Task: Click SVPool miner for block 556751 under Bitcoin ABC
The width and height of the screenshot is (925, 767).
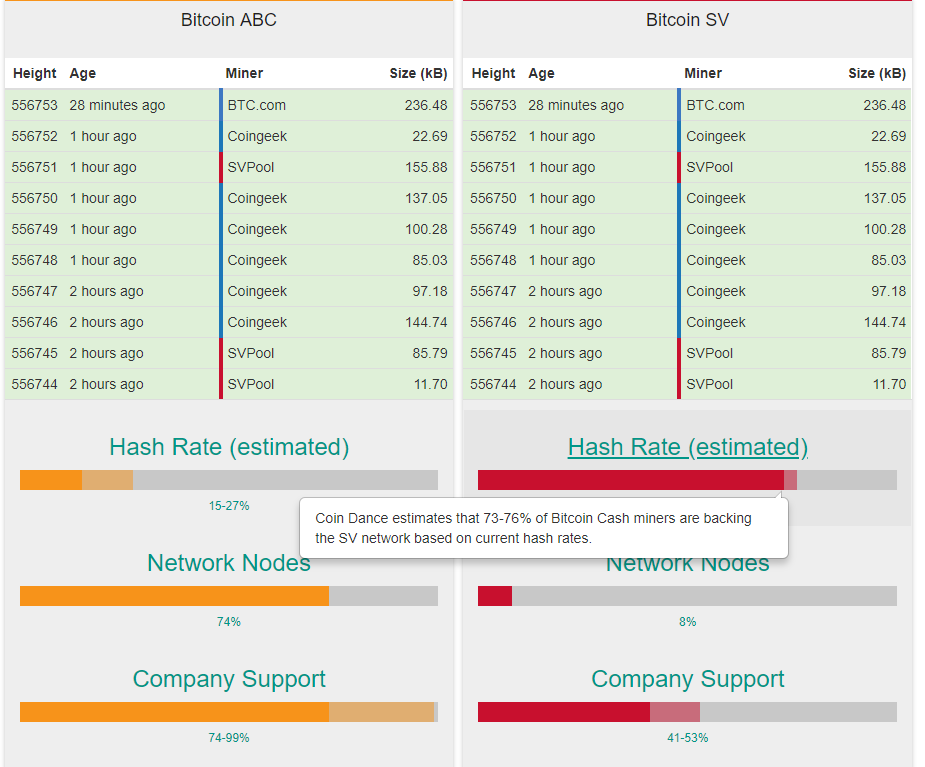Action: (x=251, y=167)
